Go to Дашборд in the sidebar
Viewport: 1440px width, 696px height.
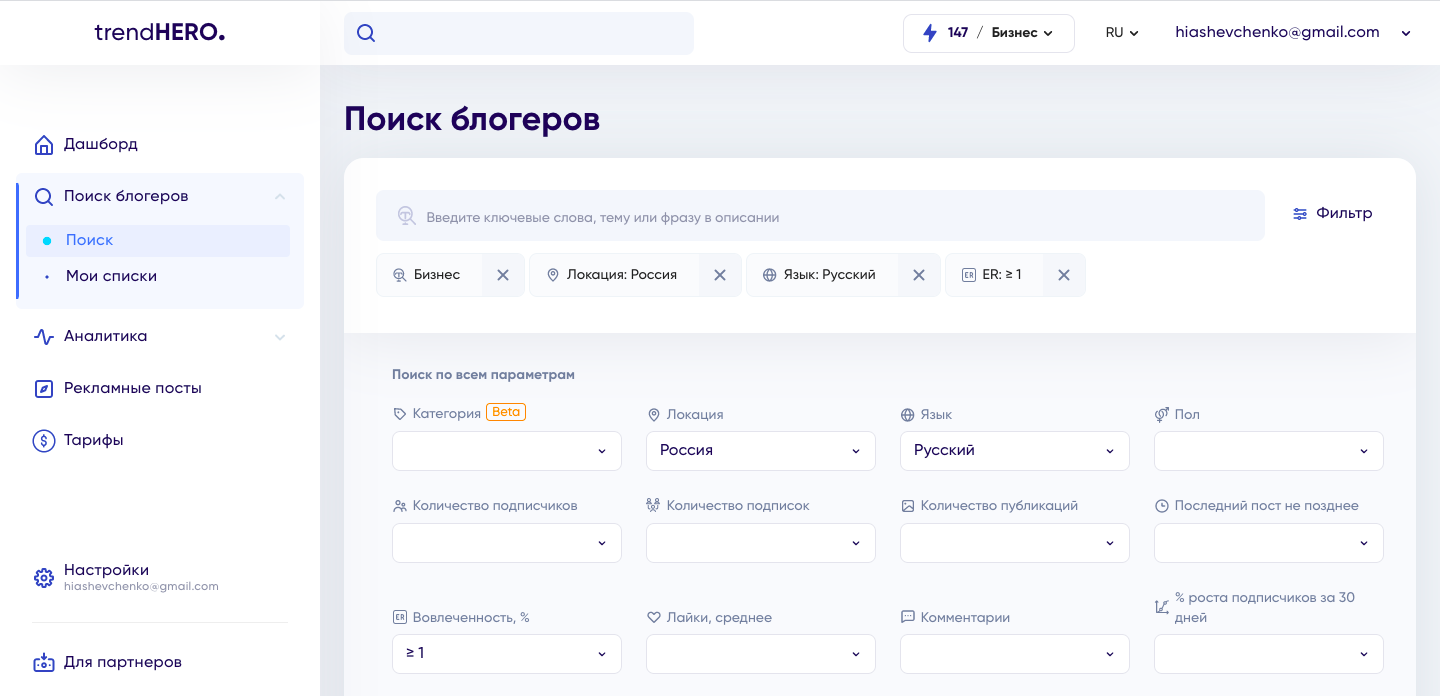pos(101,144)
